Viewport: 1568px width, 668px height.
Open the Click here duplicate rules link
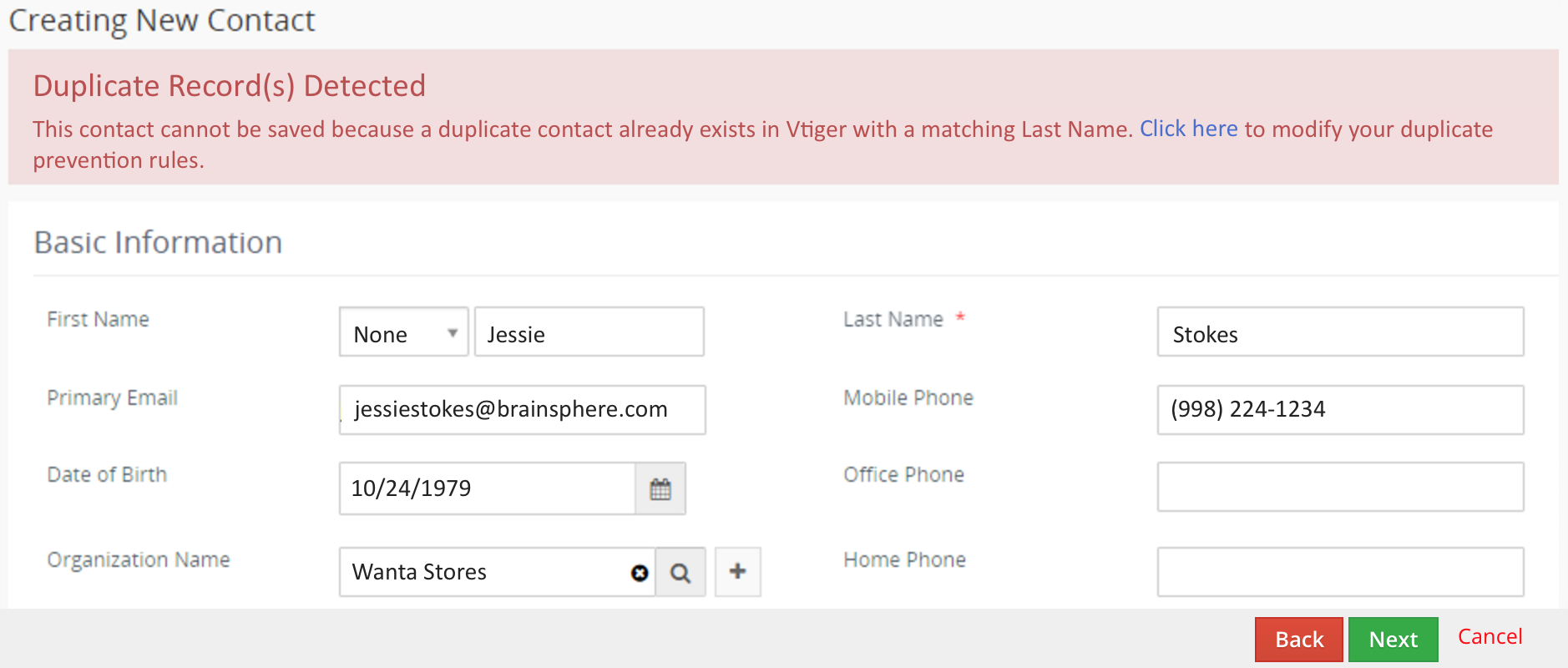pyautogui.click(x=1188, y=129)
